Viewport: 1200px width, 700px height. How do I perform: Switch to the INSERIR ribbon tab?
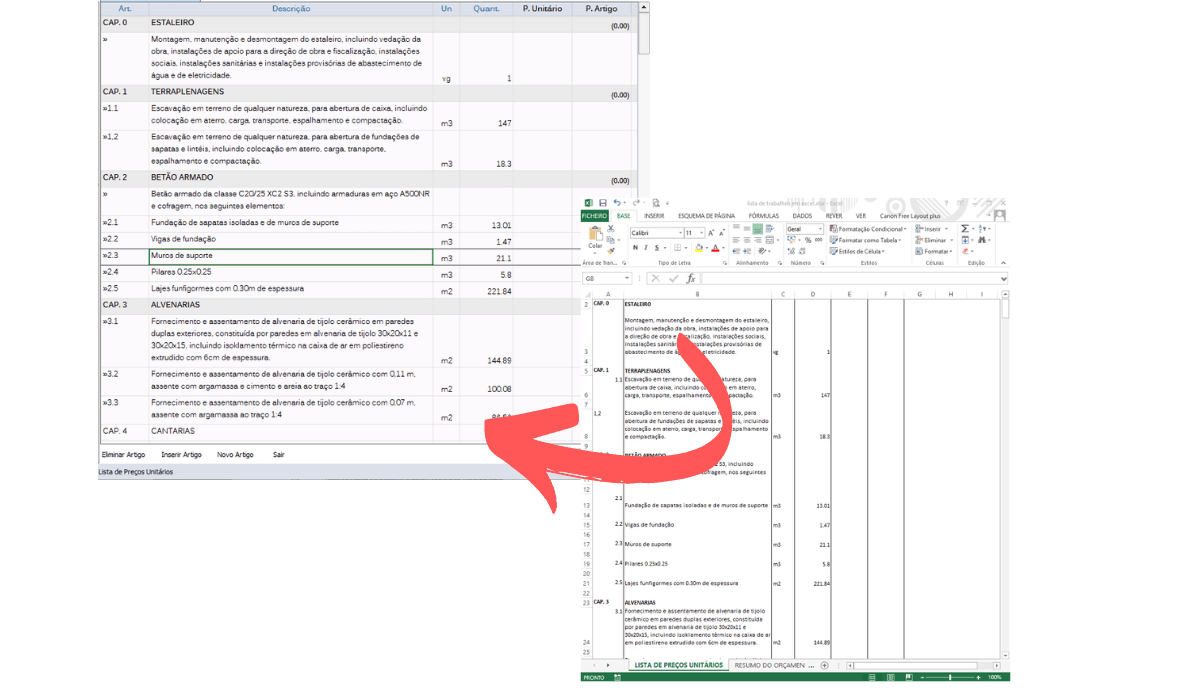coord(654,216)
